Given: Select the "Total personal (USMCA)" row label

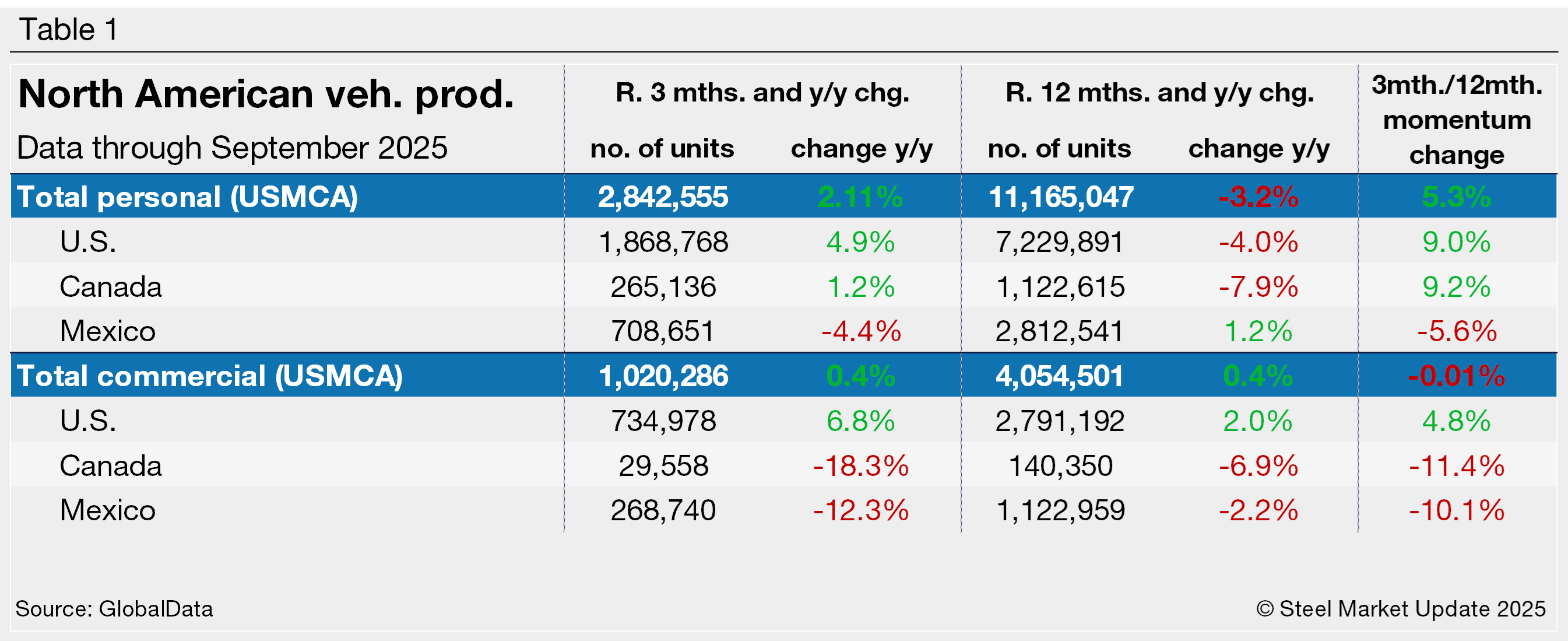Looking at the screenshot, I should point(187,197).
